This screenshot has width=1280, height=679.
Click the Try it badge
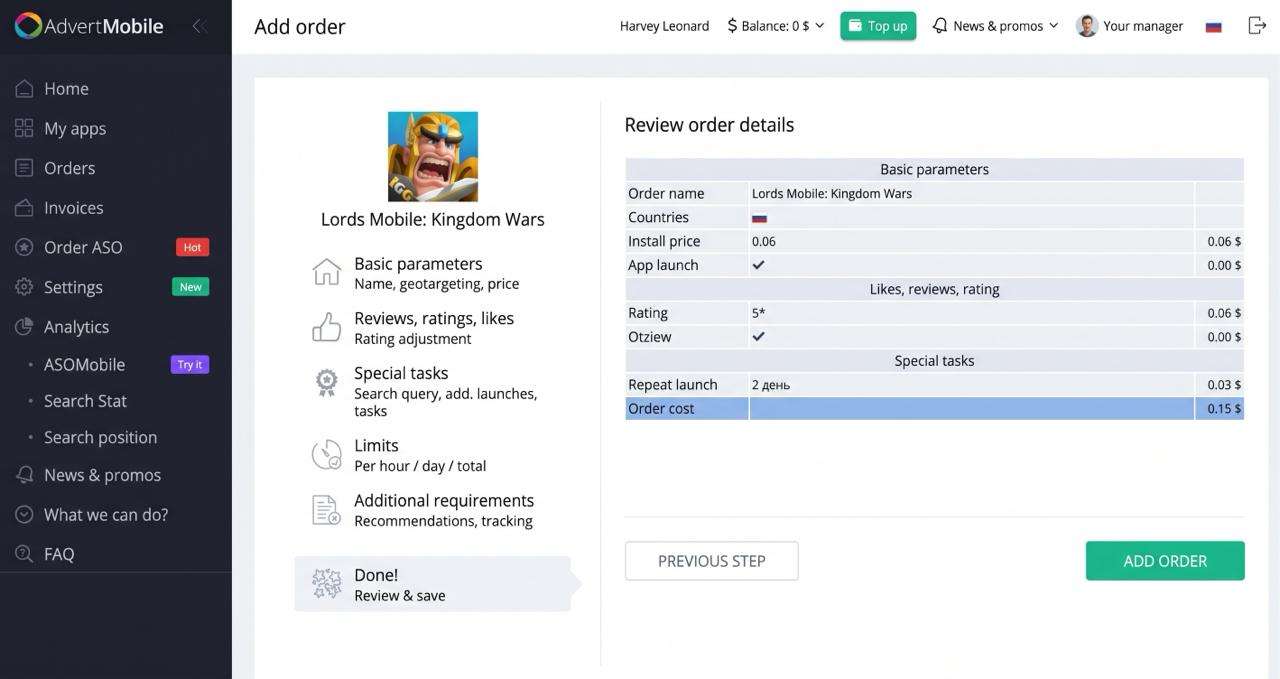point(190,365)
